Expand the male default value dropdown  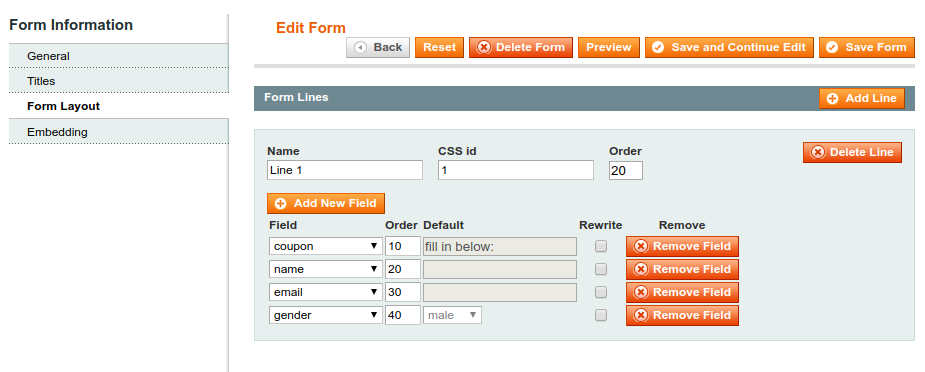click(452, 315)
